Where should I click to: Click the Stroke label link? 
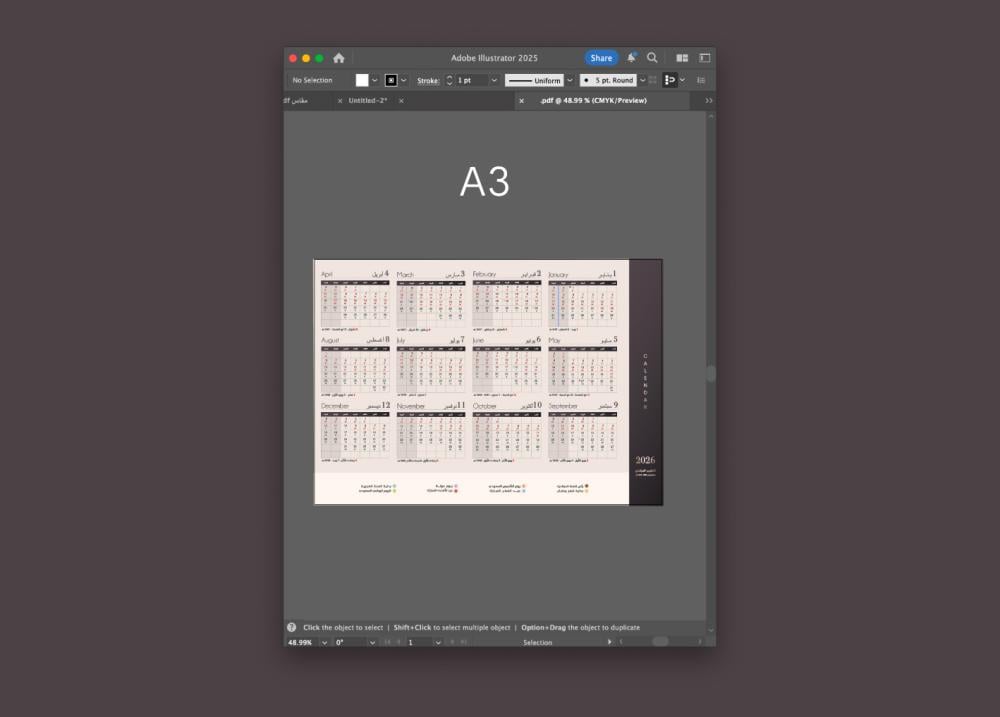(428, 81)
